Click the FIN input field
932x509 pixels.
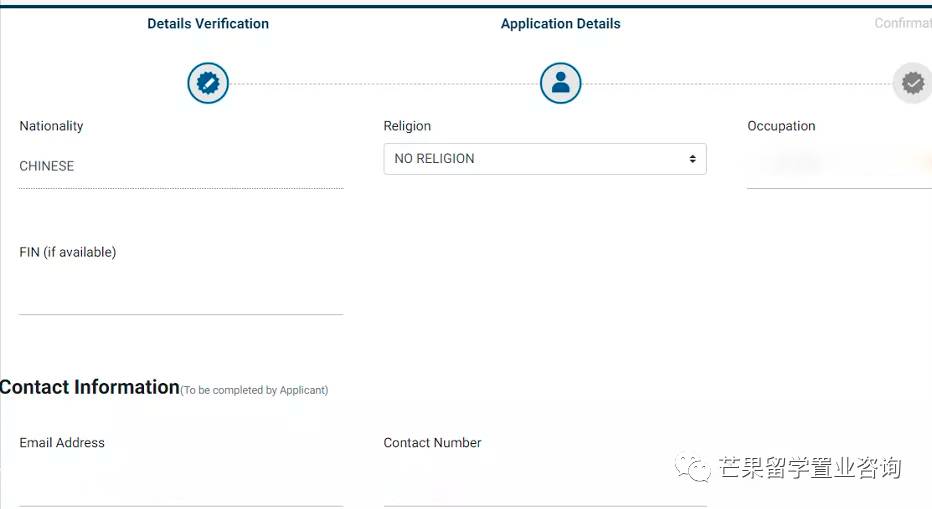point(180,297)
